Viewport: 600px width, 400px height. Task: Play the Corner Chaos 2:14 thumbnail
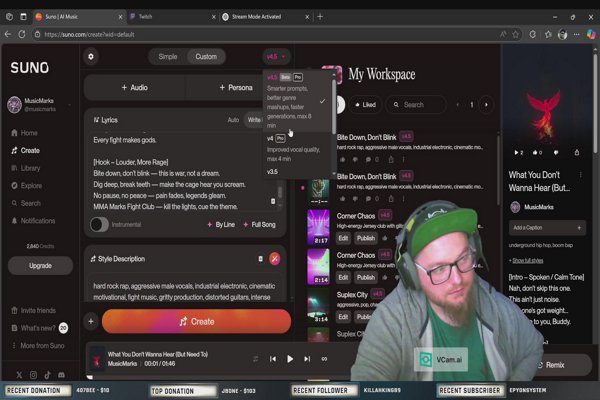[318, 267]
